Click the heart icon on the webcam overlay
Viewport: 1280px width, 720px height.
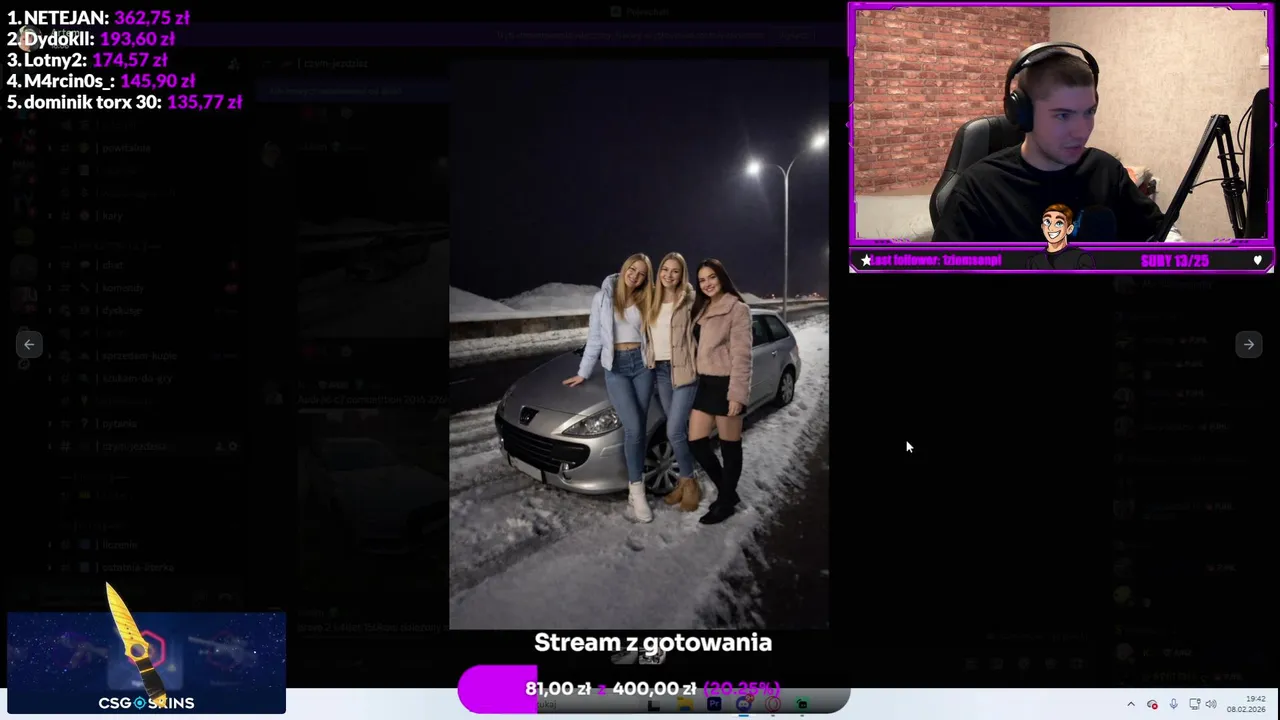pos(1257,261)
